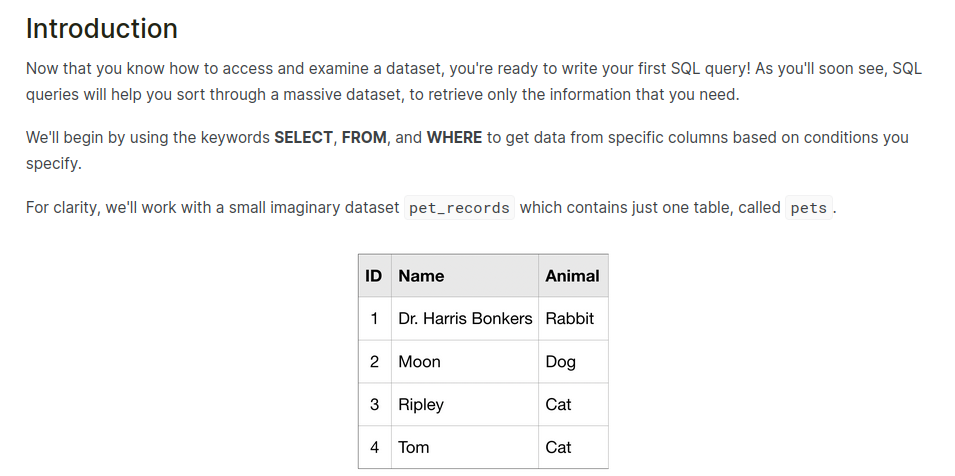955x476 pixels.
Task: Click the Name column header
Action: click(x=421, y=276)
